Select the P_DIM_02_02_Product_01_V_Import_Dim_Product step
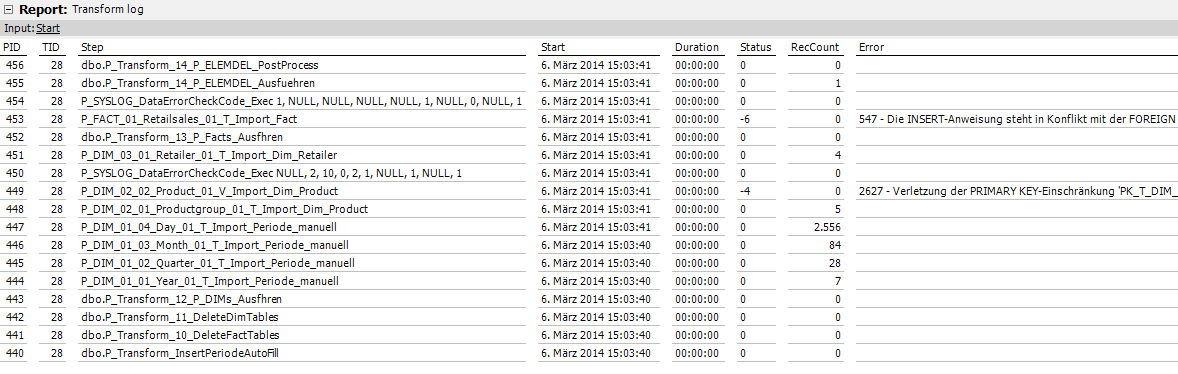1178x374 pixels. (x=210, y=192)
